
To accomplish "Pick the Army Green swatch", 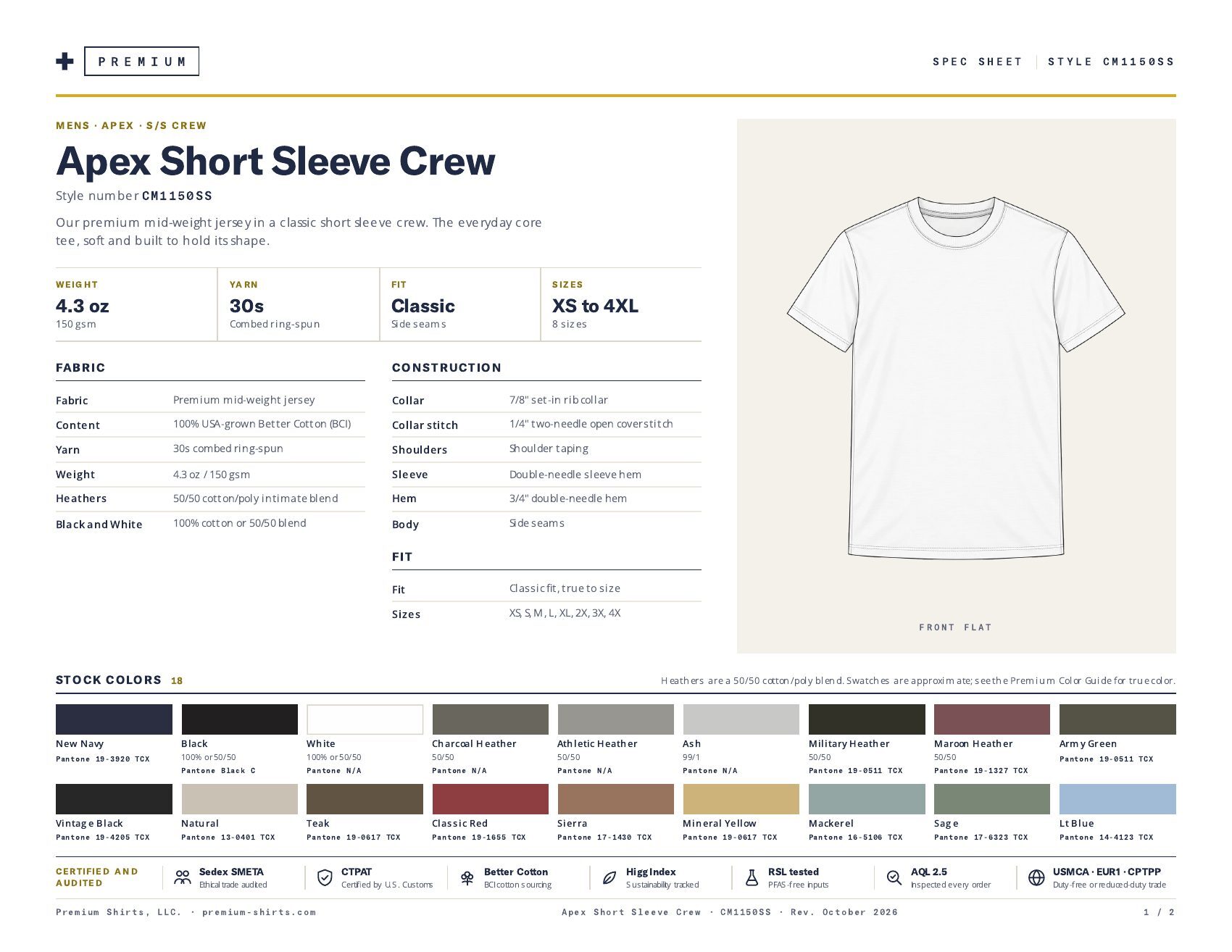I will click(x=1117, y=719).
